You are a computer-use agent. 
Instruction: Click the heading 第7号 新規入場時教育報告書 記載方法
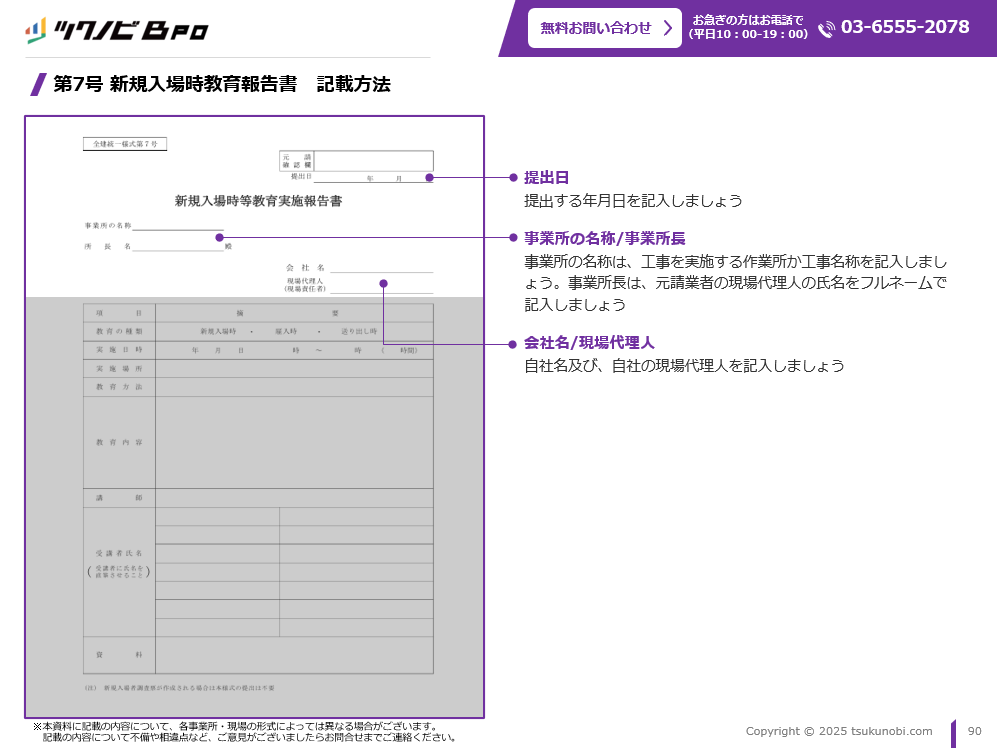tap(221, 84)
